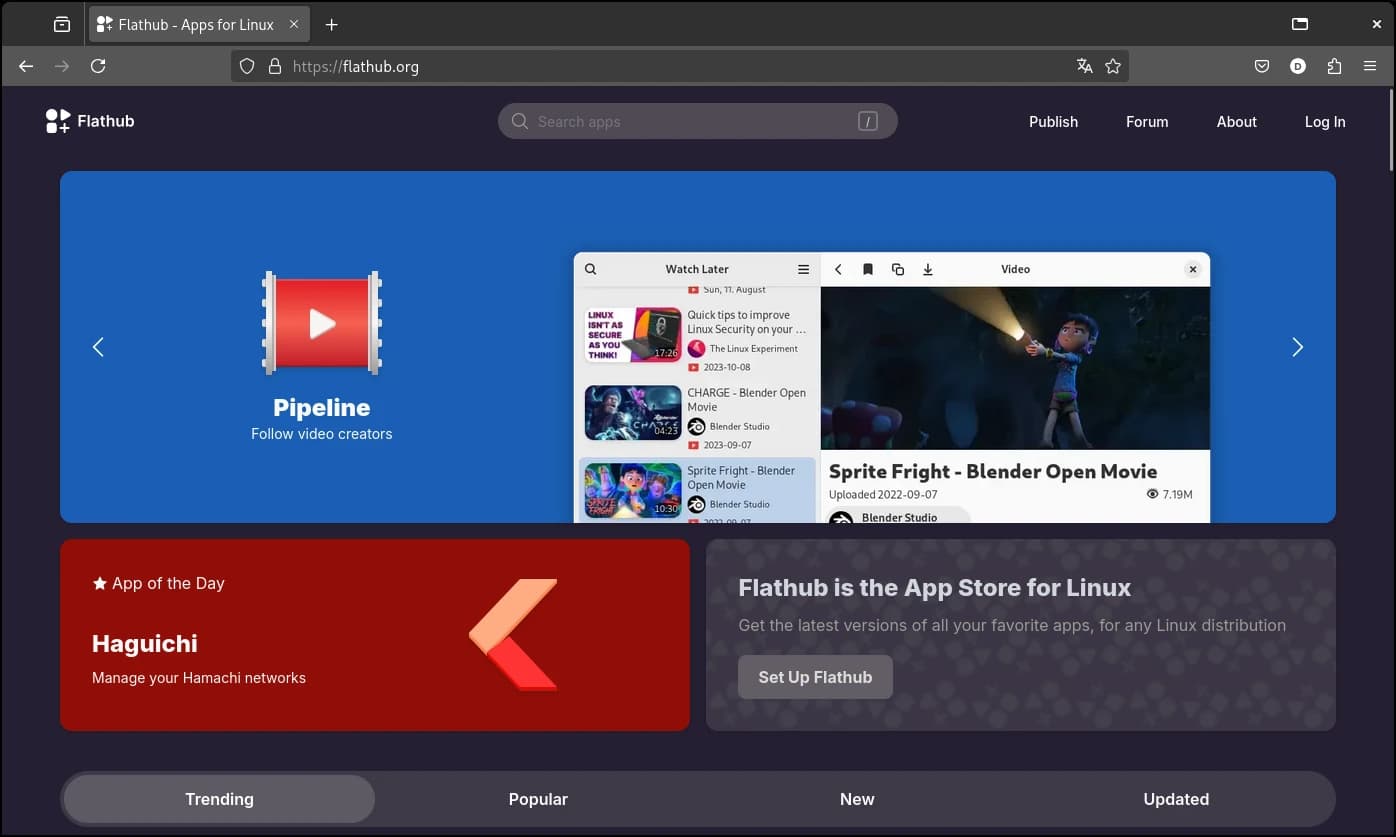Viewport: 1396px width, 837px height.
Task: Click 'Flathub is the App Store for Linux' heading
Action: [x=935, y=587]
